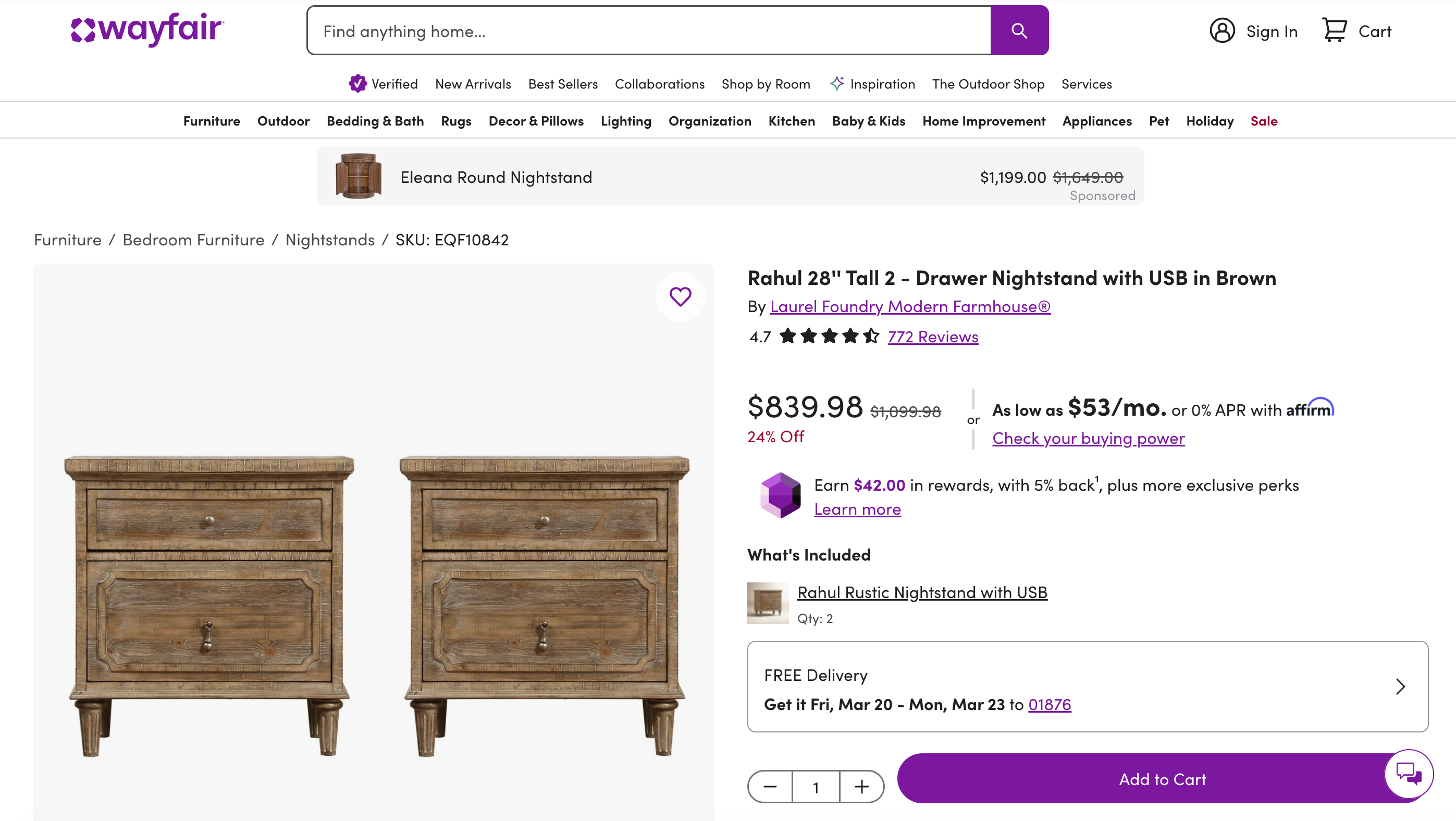Click the Sign In profile icon
1456x821 pixels.
(1222, 31)
